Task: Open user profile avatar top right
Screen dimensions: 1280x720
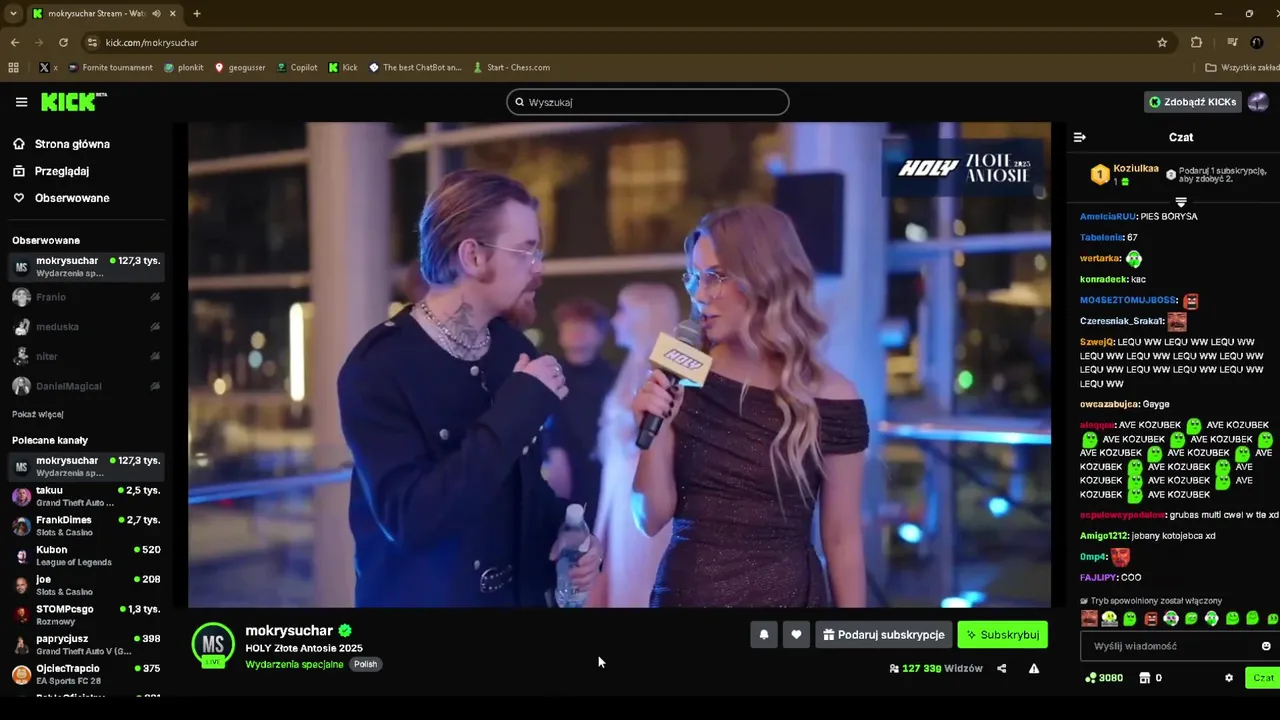Action: [1258, 102]
